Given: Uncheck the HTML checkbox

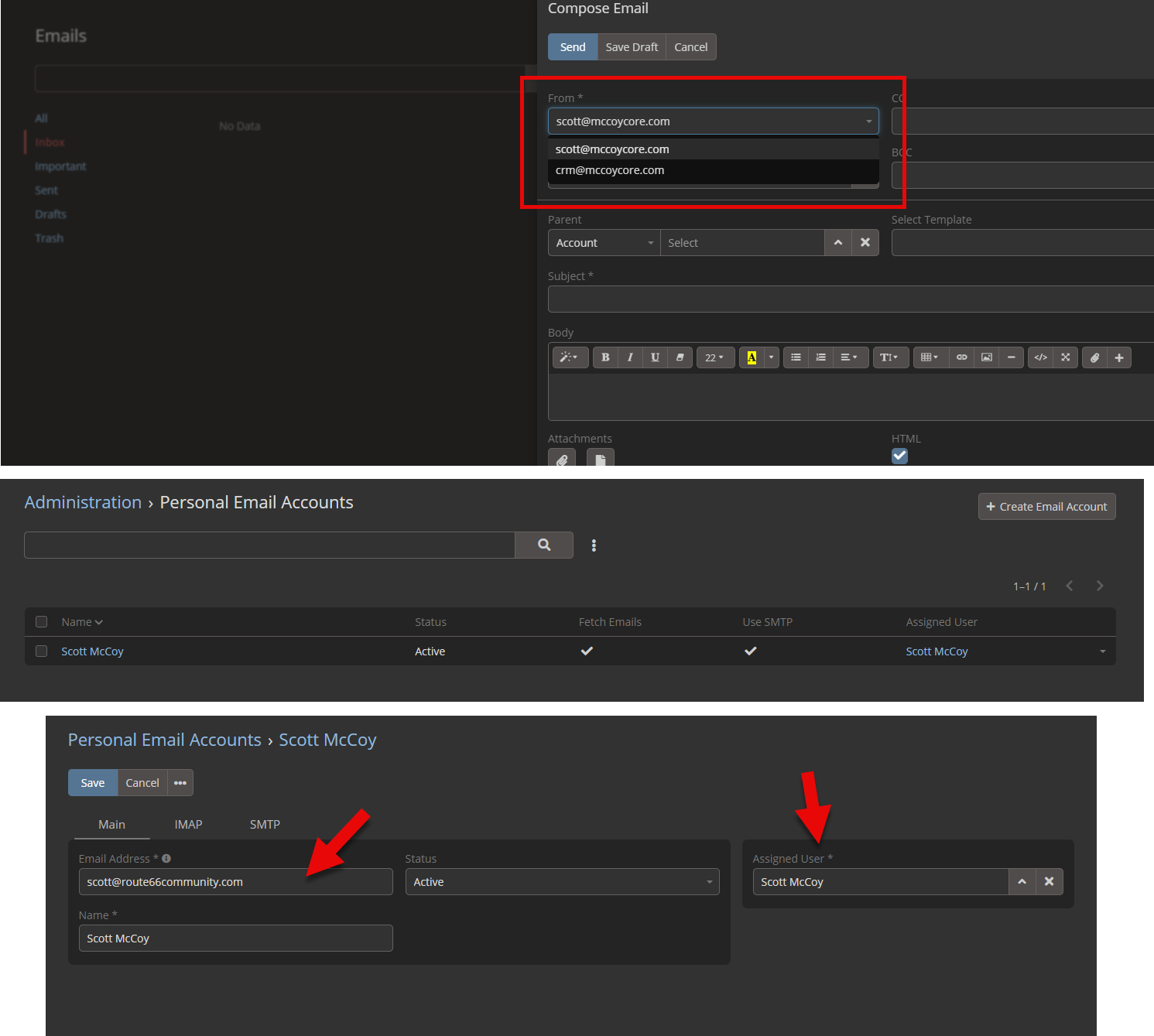Looking at the screenshot, I should [x=899, y=456].
